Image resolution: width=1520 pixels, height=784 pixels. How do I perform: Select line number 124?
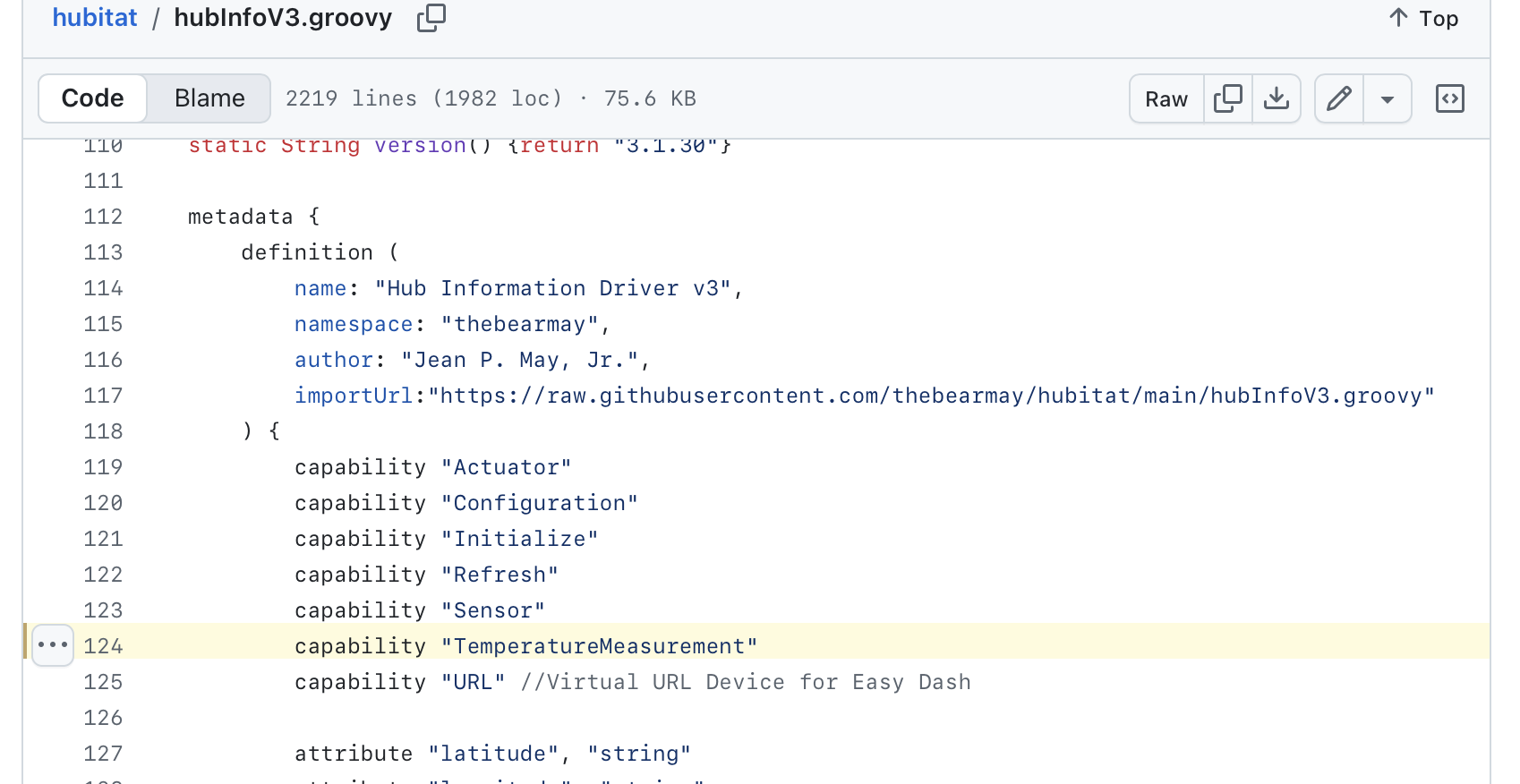(x=103, y=646)
